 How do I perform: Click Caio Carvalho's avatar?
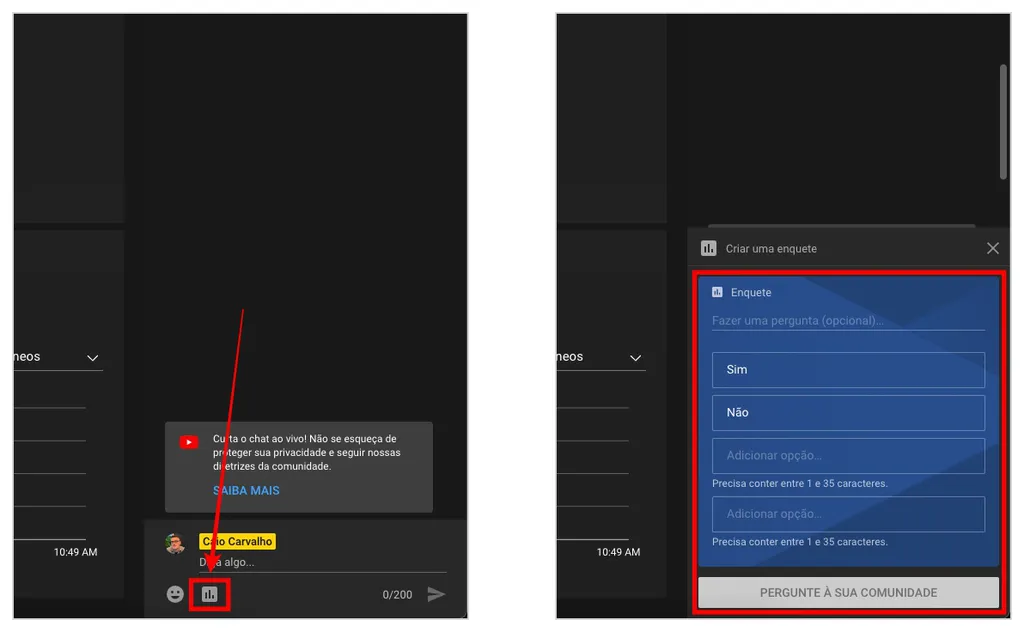point(175,543)
